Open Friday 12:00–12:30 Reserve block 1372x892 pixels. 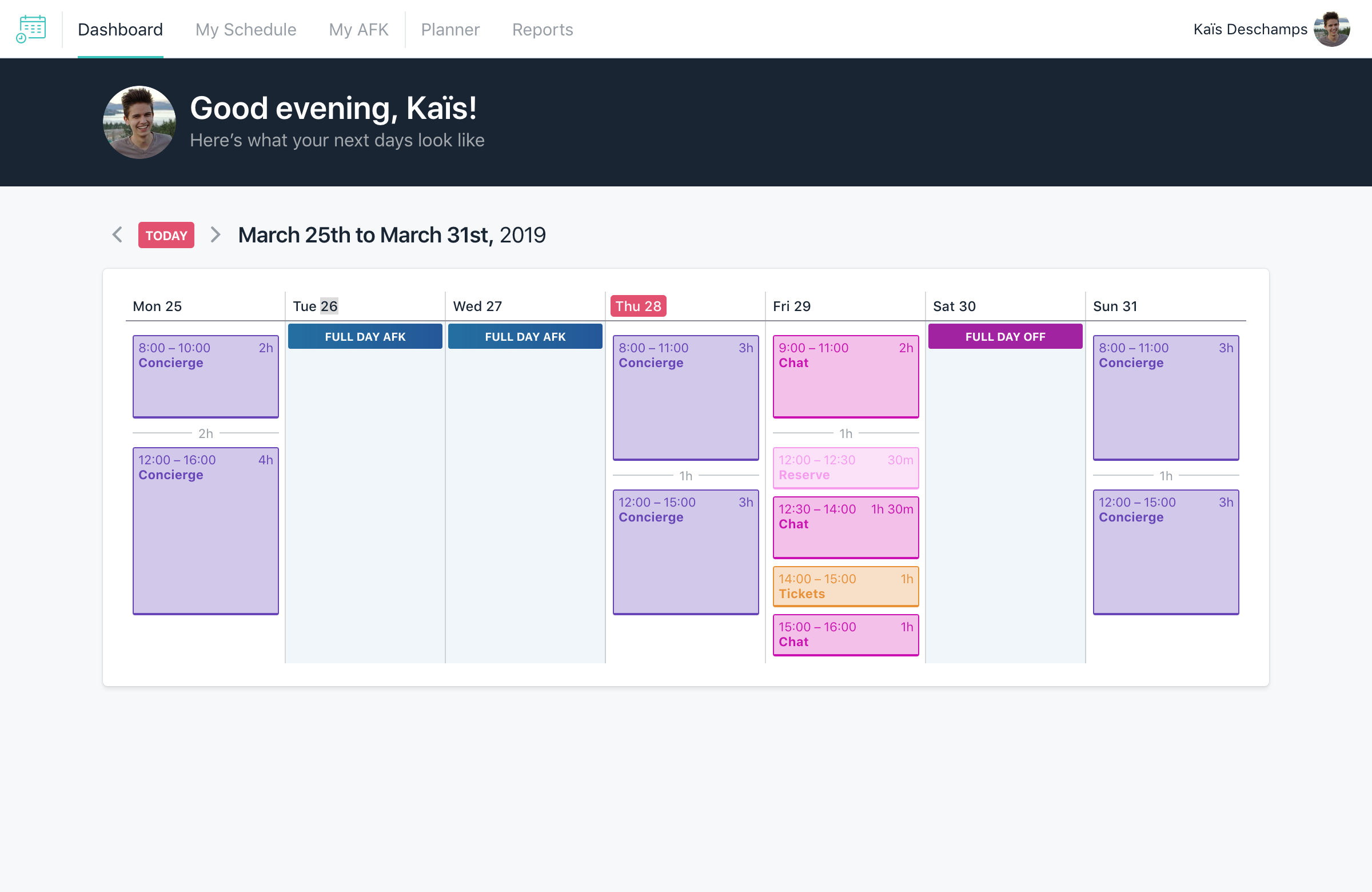pos(845,468)
